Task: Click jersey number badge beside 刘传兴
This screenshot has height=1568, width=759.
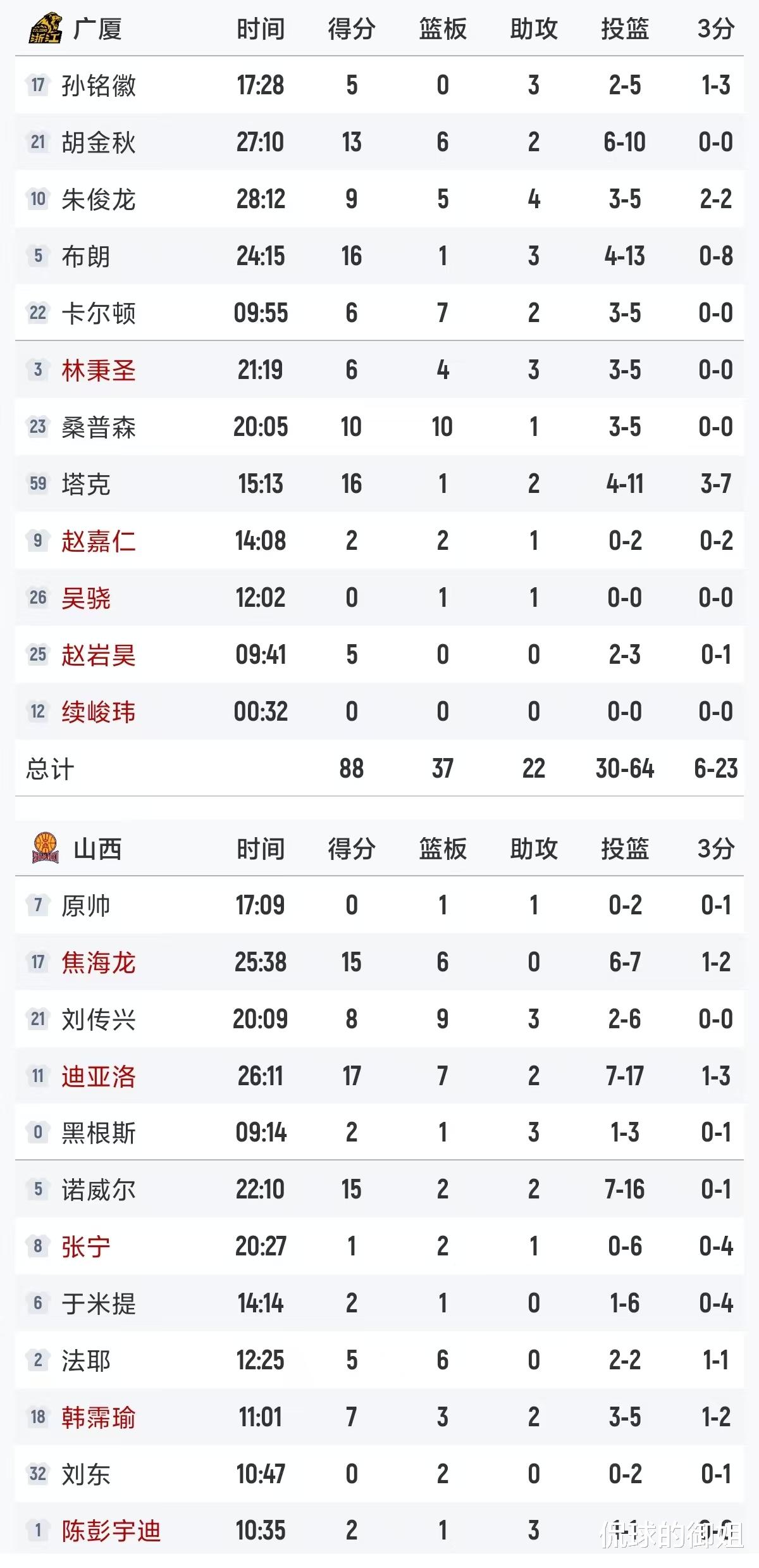Action: pyautogui.click(x=38, y=1019)
